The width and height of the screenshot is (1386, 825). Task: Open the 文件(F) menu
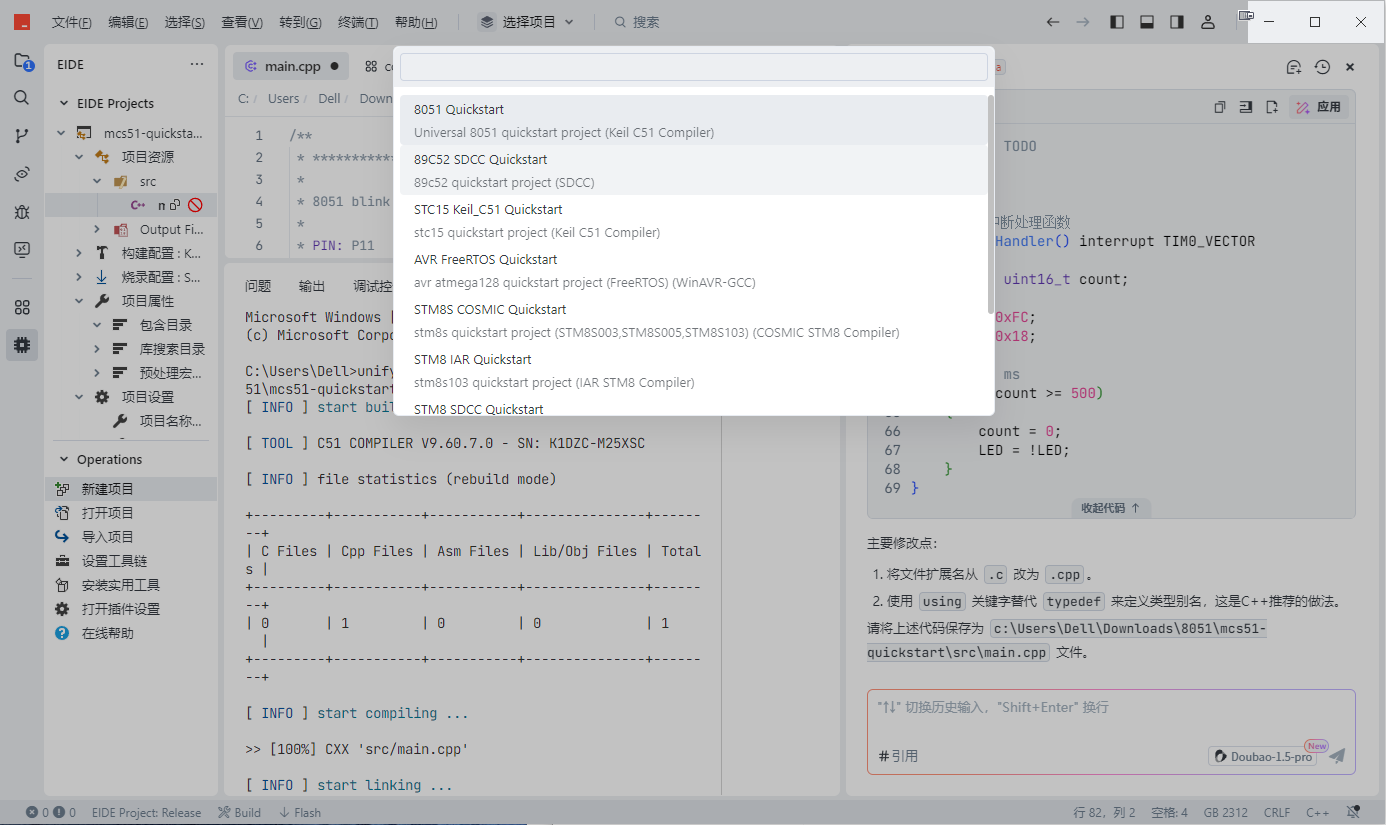click(72, 22)
